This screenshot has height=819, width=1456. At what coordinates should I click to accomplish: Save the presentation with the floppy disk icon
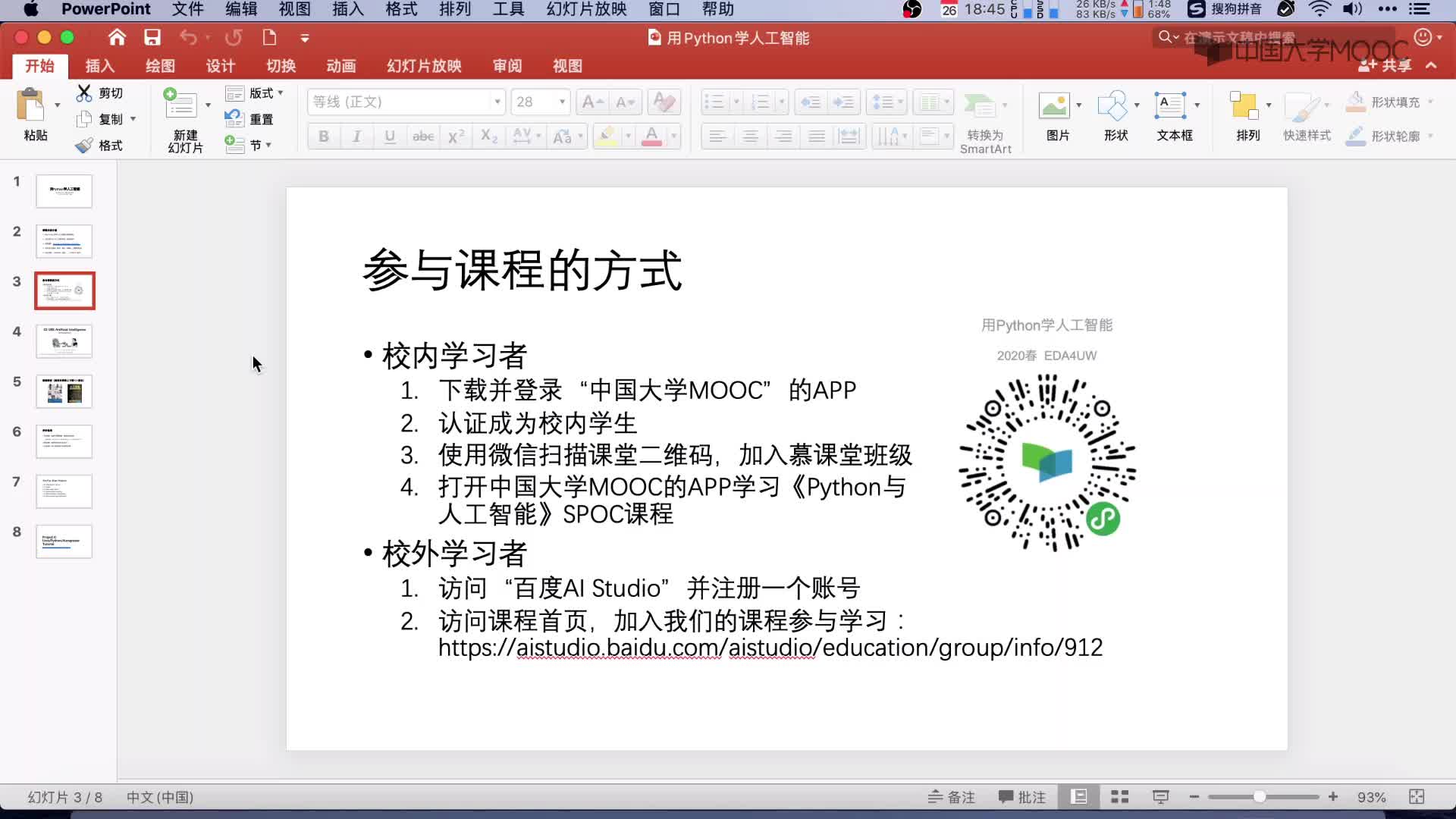pos(152,37)
